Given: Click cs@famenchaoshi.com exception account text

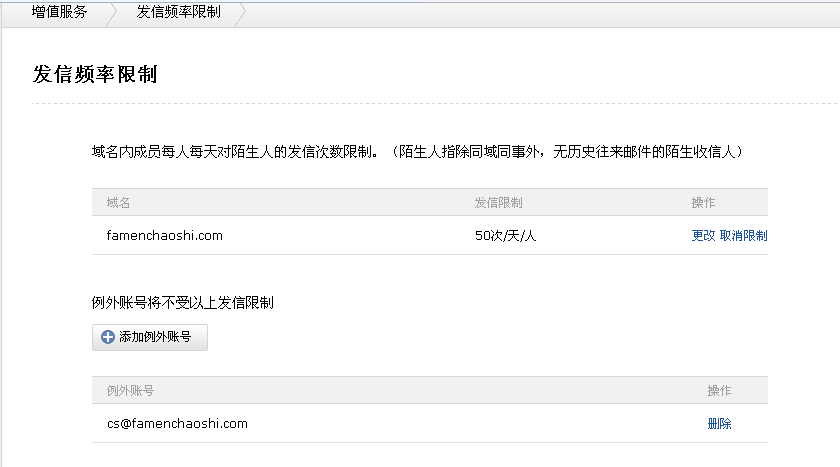Looking at the screenshot, I should (177, 424).
